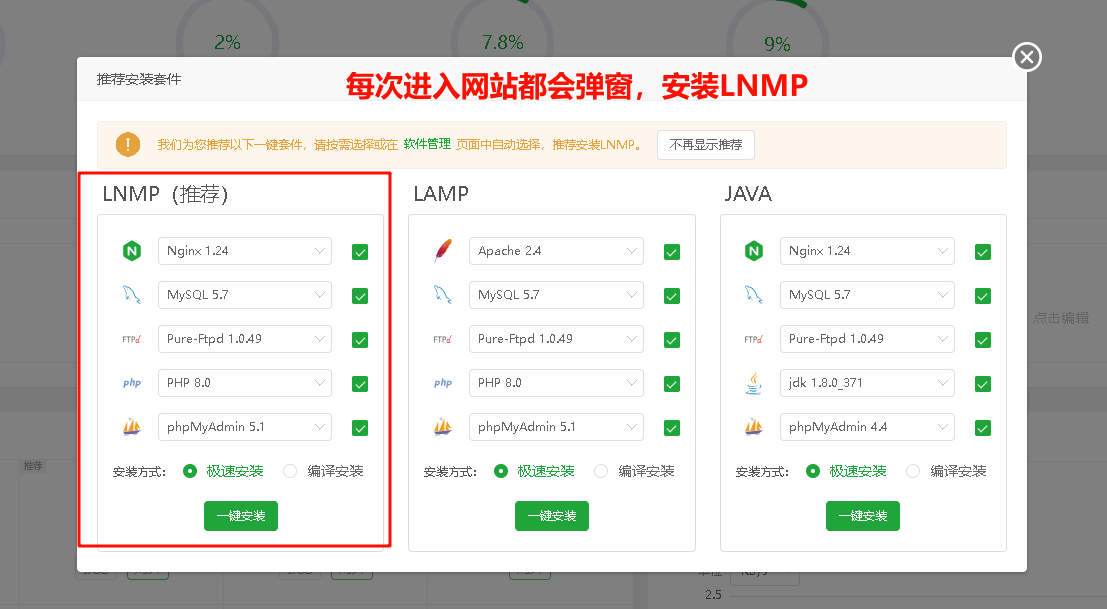Uncheck Pure-Ftpd in LAMP column
1107x609 pixels.
pyautogui.click(x=671, y=340)
